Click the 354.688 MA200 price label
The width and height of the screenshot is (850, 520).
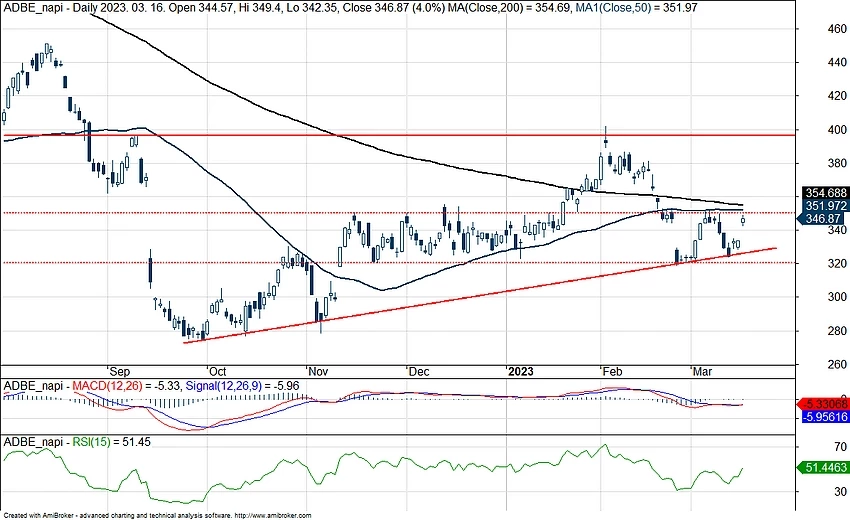(x=825, y=193)
